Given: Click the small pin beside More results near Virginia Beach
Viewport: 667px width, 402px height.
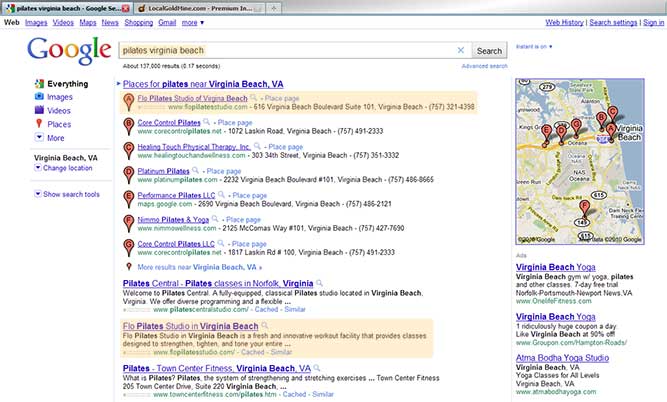Looking at the screenshot, I should point(129,266).
